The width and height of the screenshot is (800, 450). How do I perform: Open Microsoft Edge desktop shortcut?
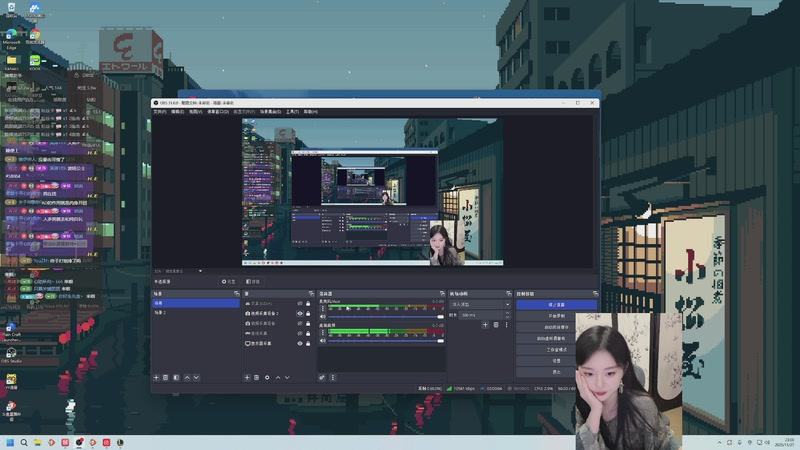[x=11, y=39]
